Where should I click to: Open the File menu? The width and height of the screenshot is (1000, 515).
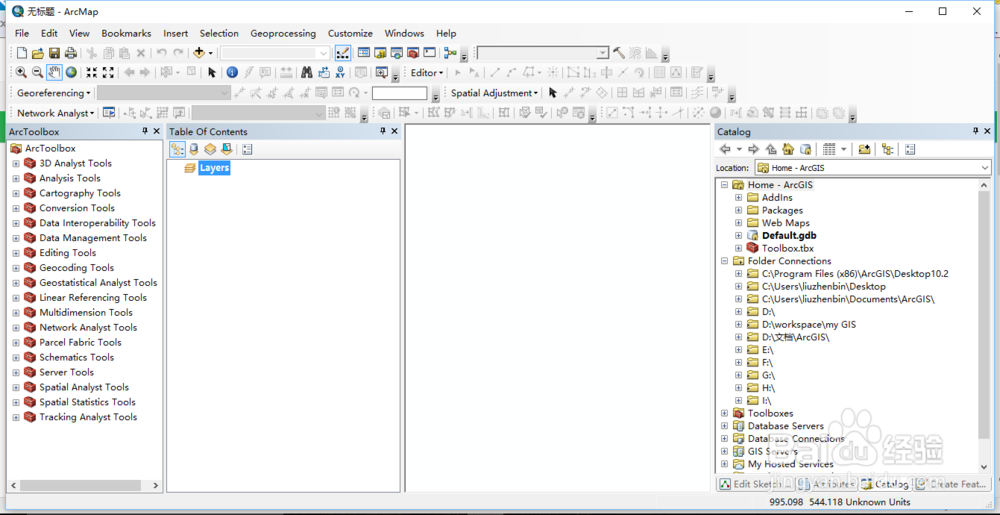coord(22,33)
